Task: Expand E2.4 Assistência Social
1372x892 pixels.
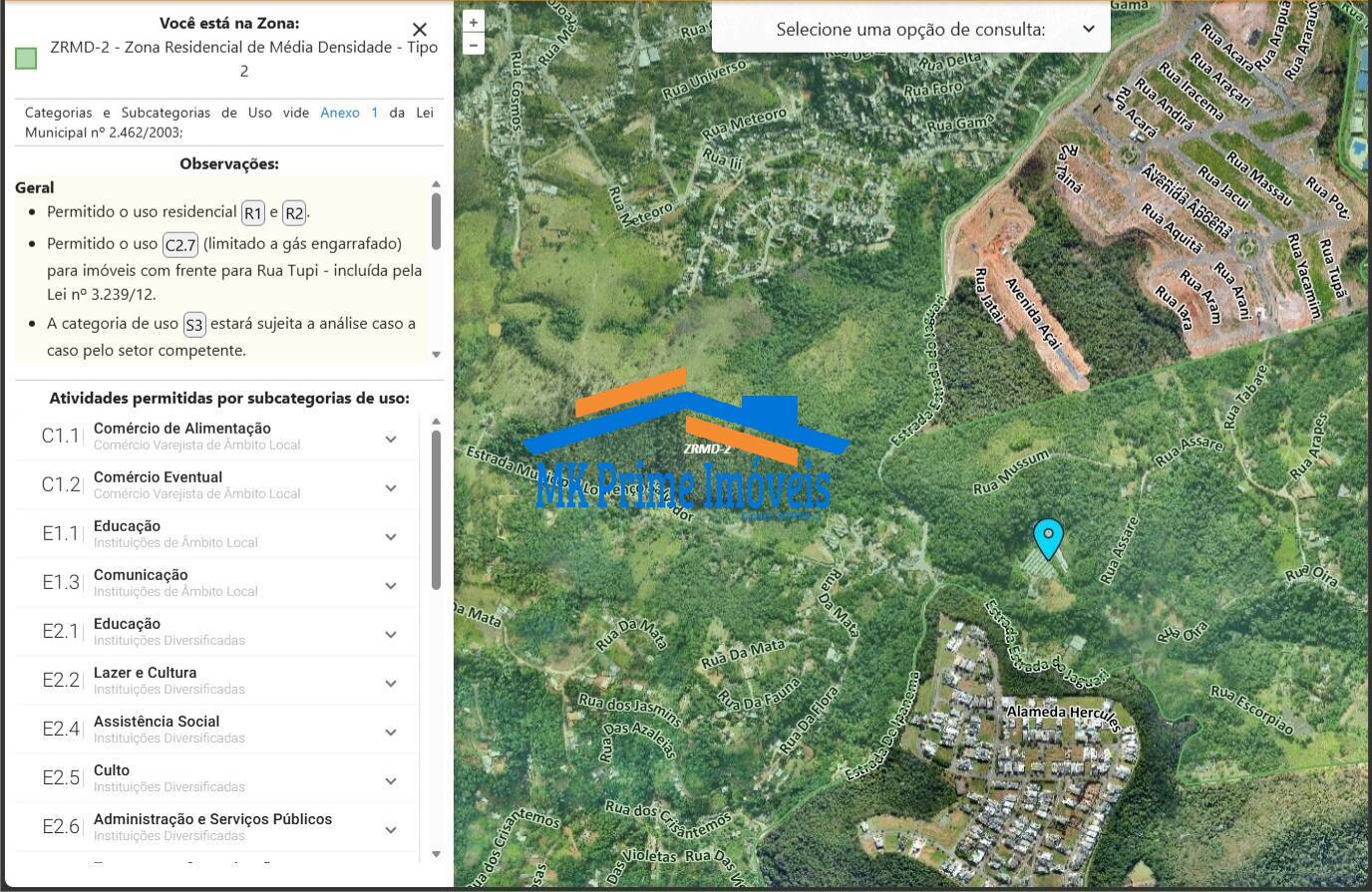Action: [217, 730]
